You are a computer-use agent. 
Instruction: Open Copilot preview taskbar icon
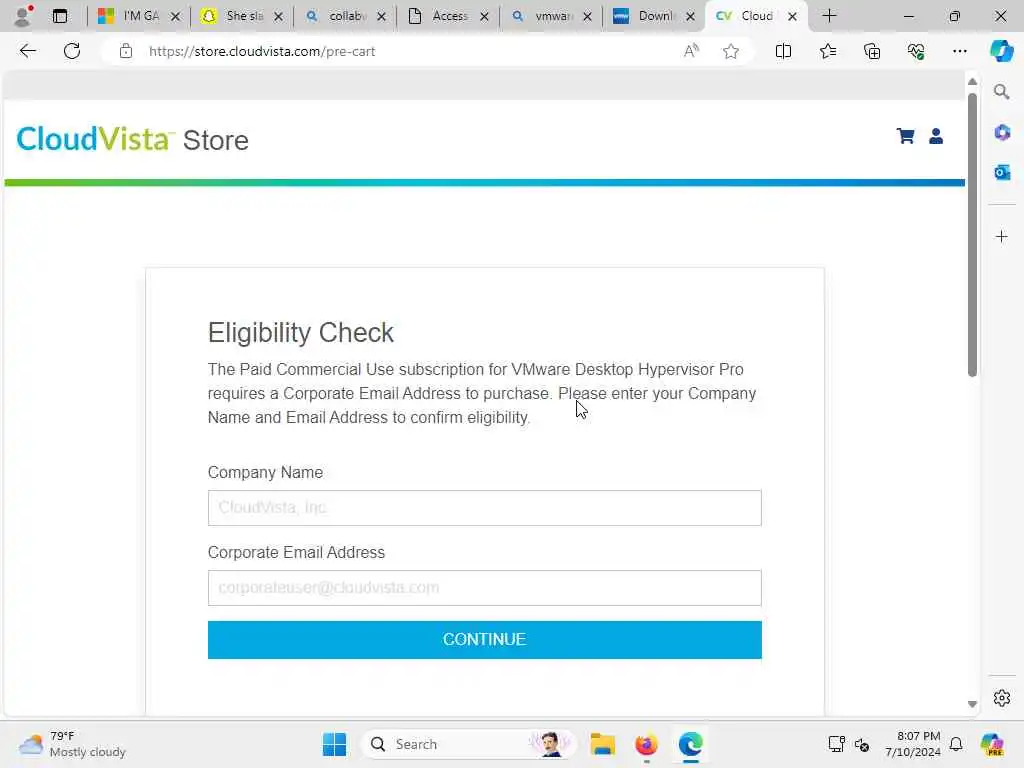pos(991,744)
